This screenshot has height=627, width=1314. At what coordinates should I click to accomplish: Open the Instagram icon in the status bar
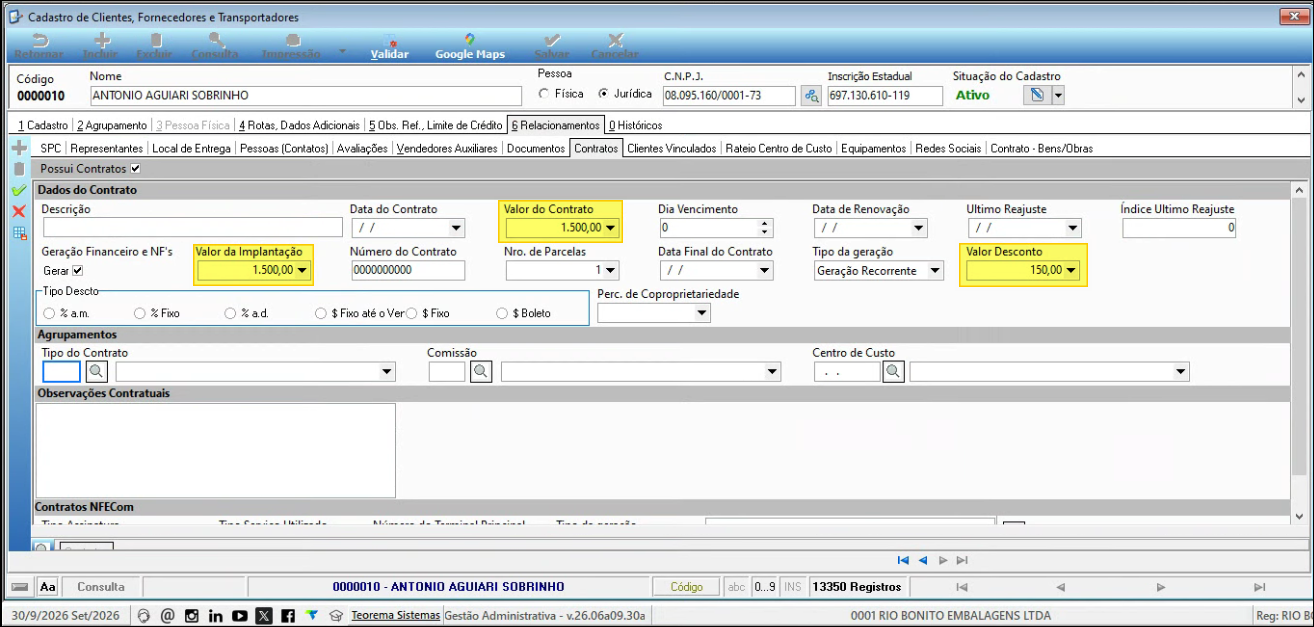tap(191, 616)
